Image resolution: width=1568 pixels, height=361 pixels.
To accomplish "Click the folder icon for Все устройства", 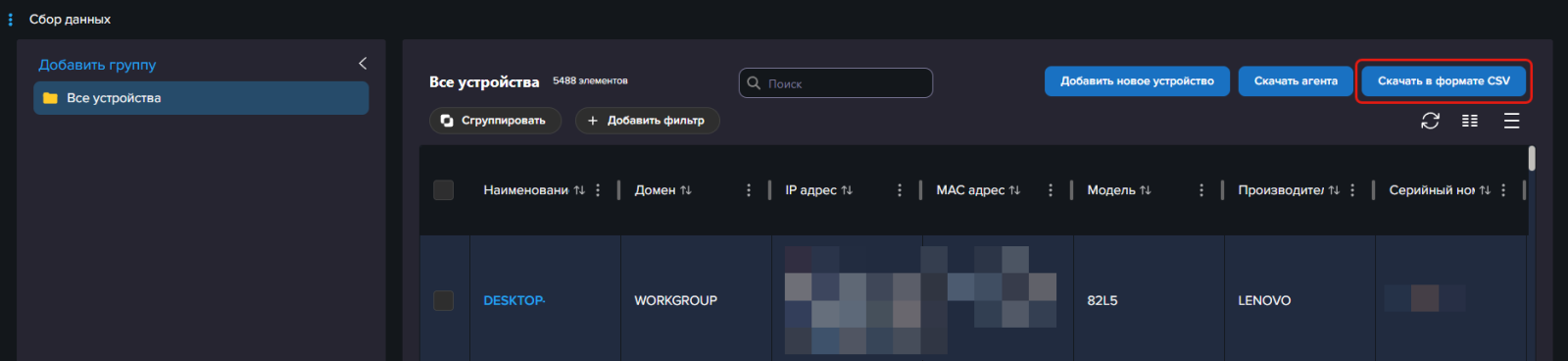I will click(x=50, y=98).
